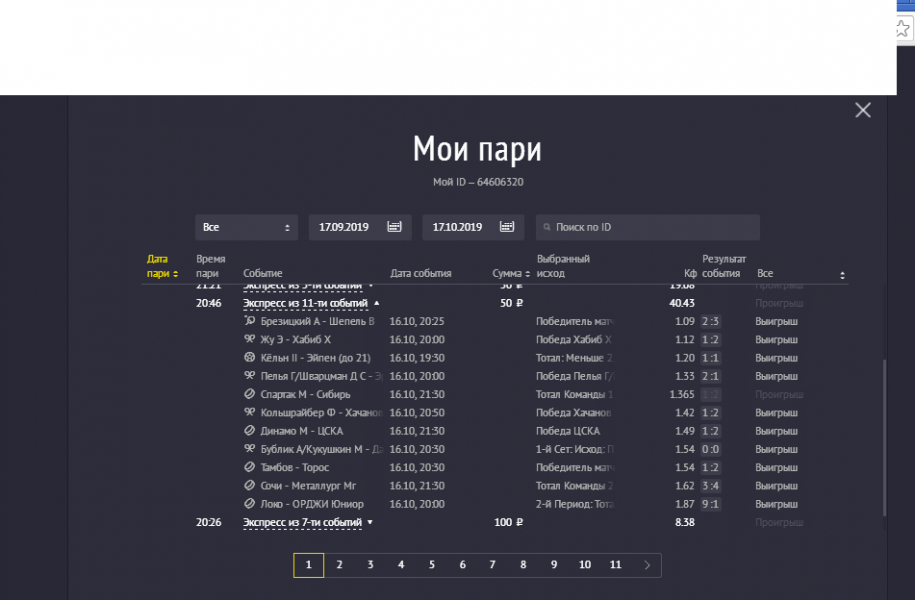
Task: Click tennis icon beside Жу Э - Хабиб Х
Action: click(250, 339)
